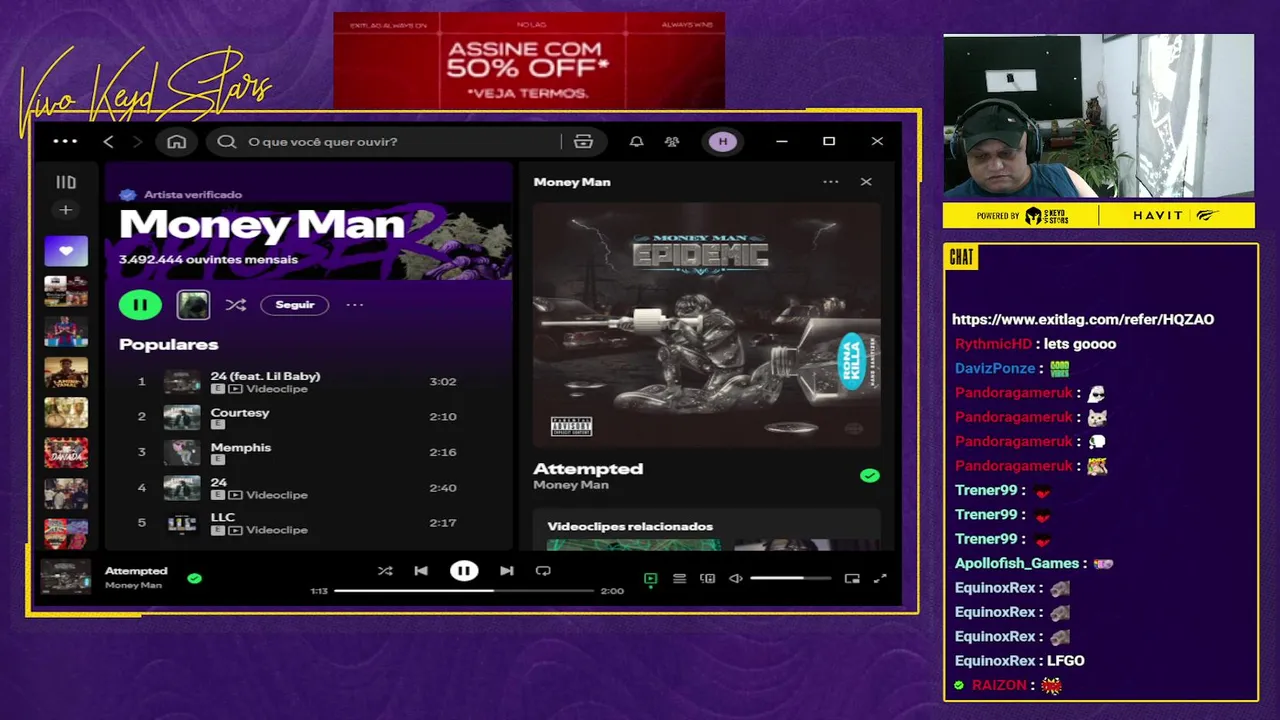The width and height of the screenshot is (1280, 720).
Task: Toggle shuffle in the player bar
Action: pyautogui.click(x=385, y=571)
